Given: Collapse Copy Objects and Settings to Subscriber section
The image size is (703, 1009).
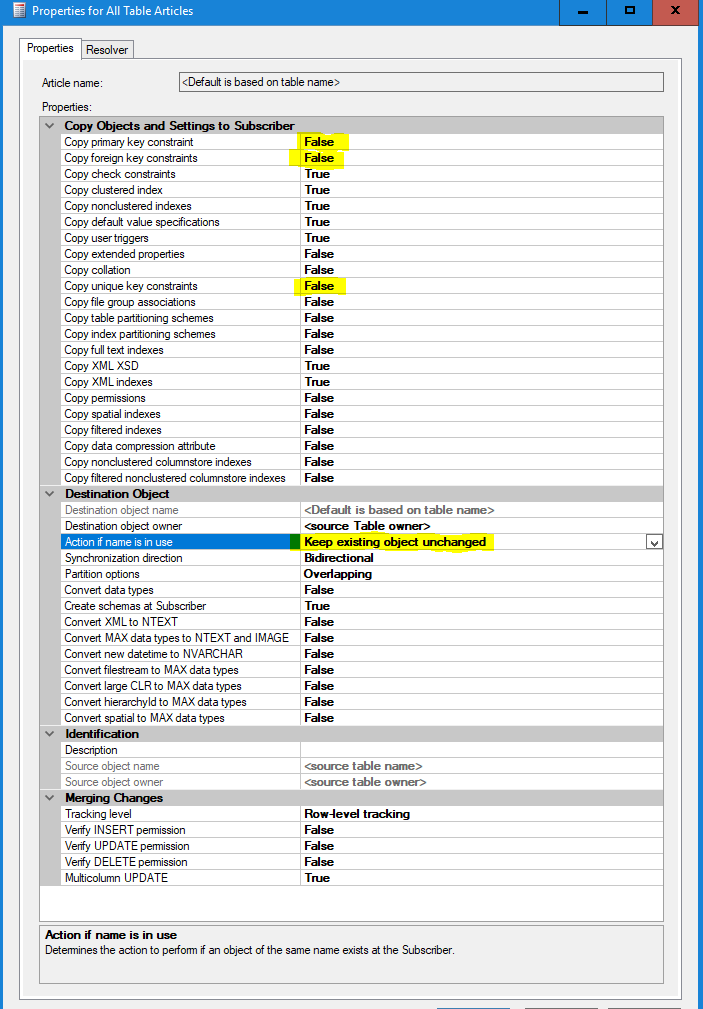Looking at the screenshot, I should 50,126.
